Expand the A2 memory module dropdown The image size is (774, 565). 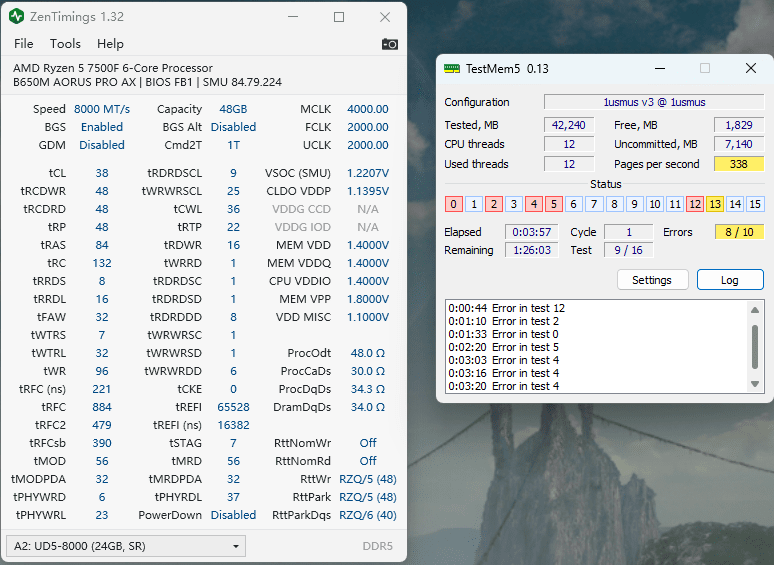tap(125, 546)
